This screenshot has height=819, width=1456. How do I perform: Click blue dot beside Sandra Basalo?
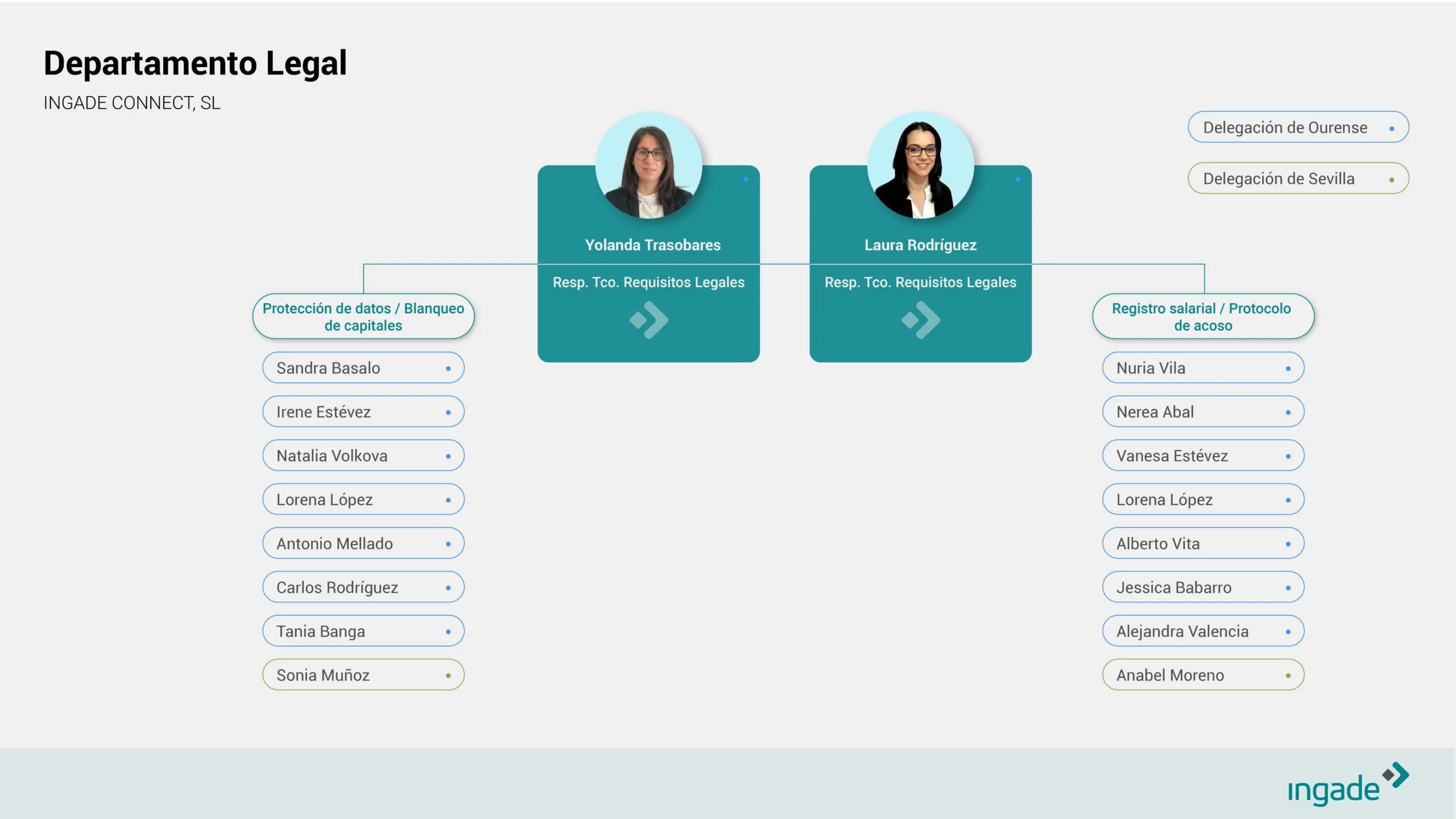tap(448, 369)
